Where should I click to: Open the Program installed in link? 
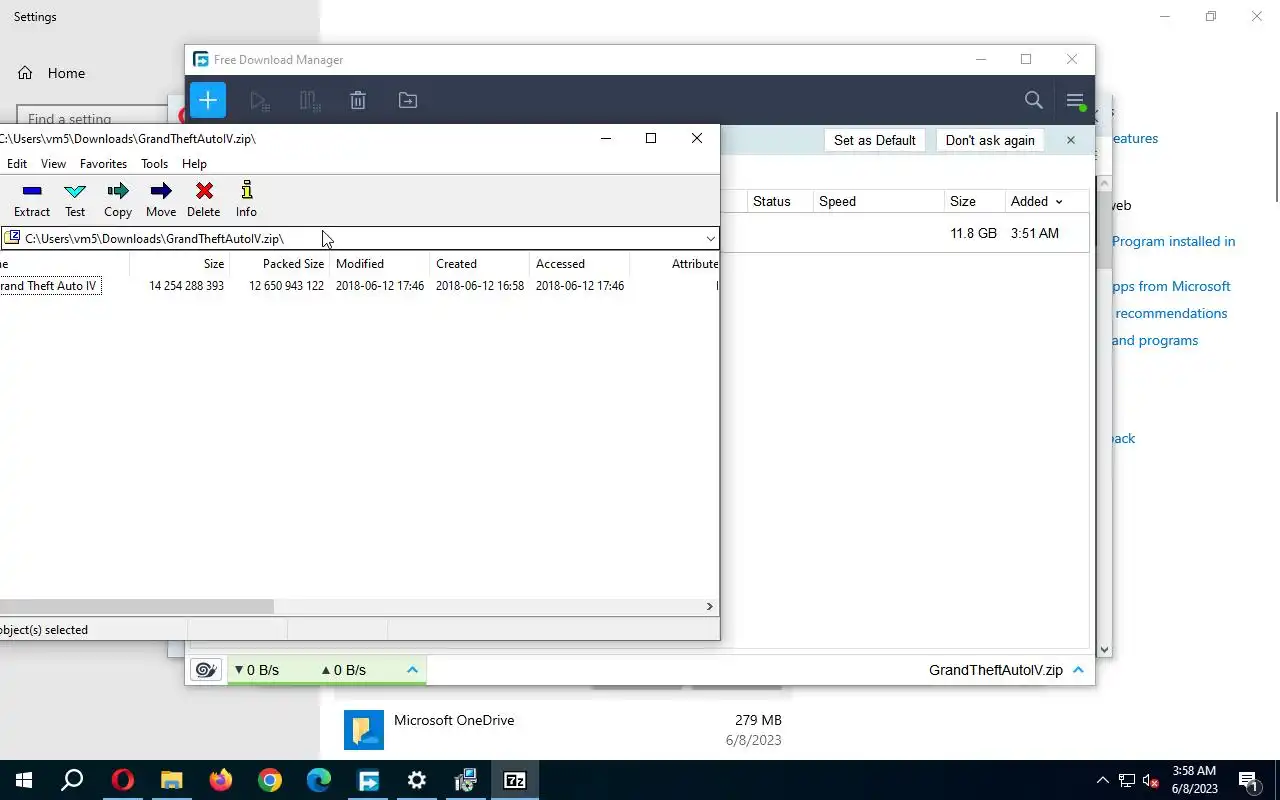pos(1173,241)
